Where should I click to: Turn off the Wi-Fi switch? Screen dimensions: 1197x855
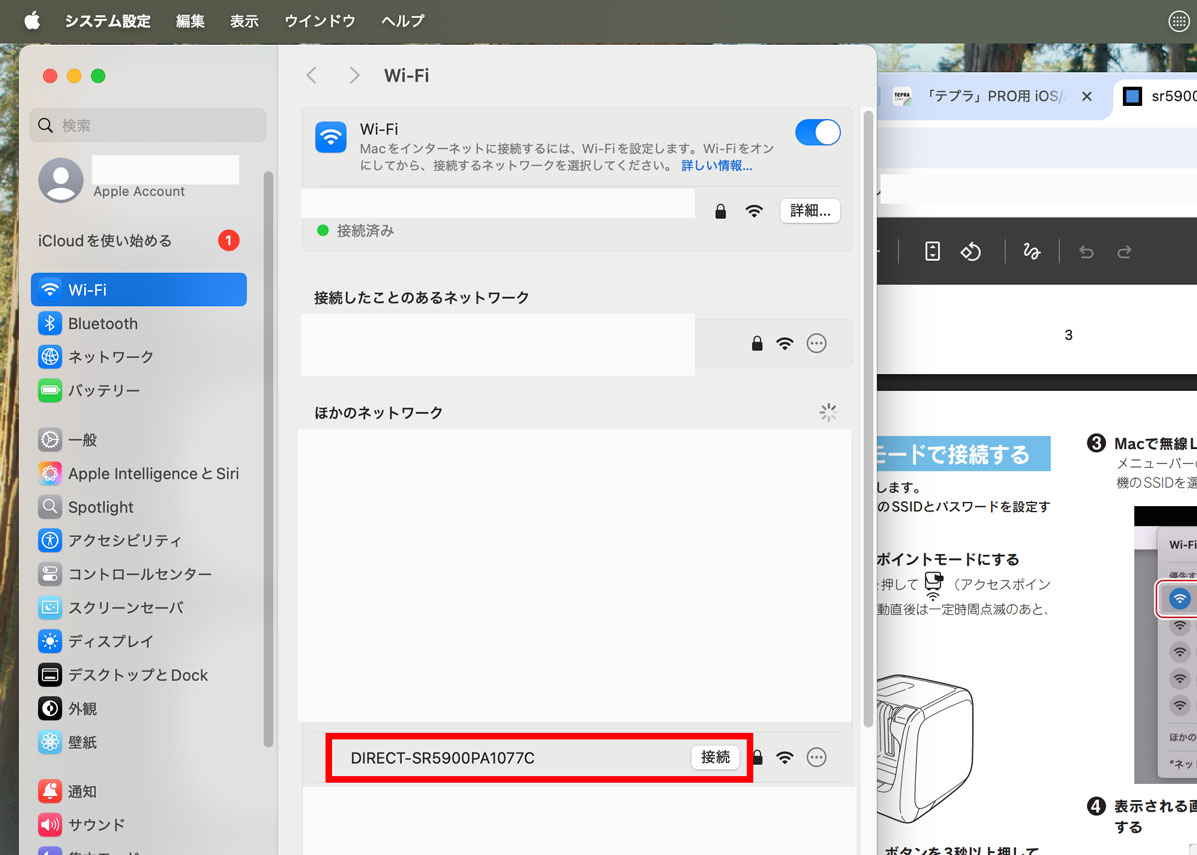point(818,132)
